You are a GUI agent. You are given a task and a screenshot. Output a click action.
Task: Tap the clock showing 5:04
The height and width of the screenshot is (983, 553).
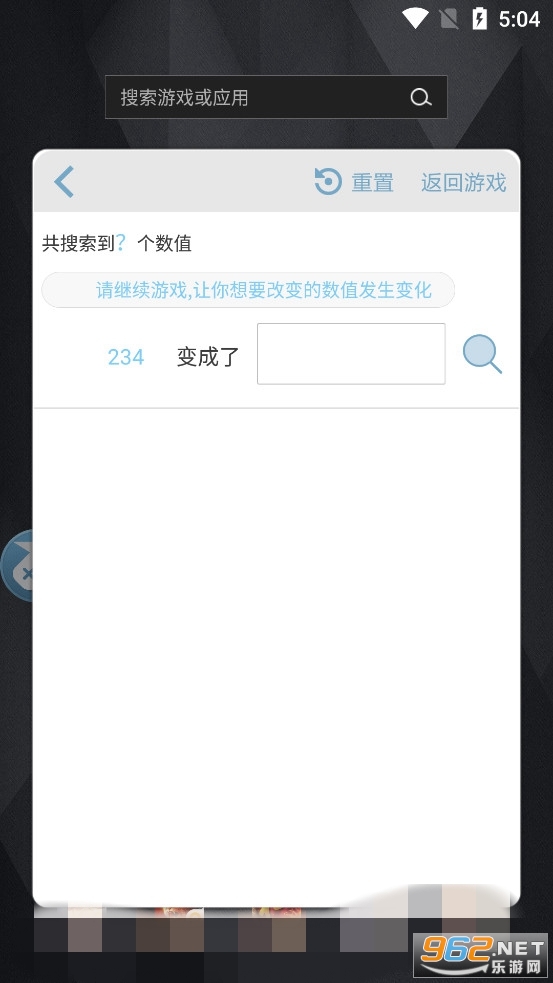[x=519, y=19]
